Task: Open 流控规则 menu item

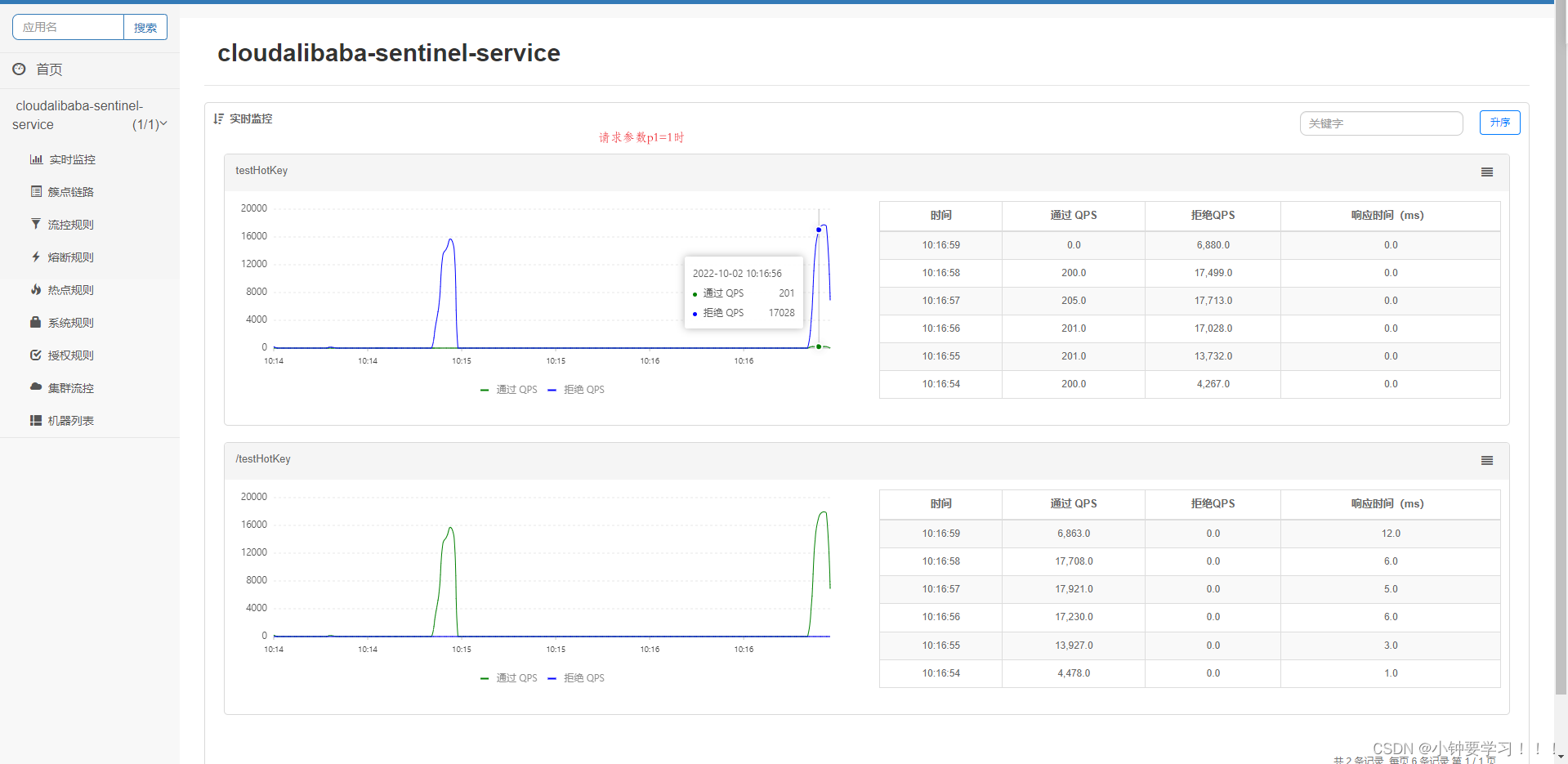Action: click(71, 225)
